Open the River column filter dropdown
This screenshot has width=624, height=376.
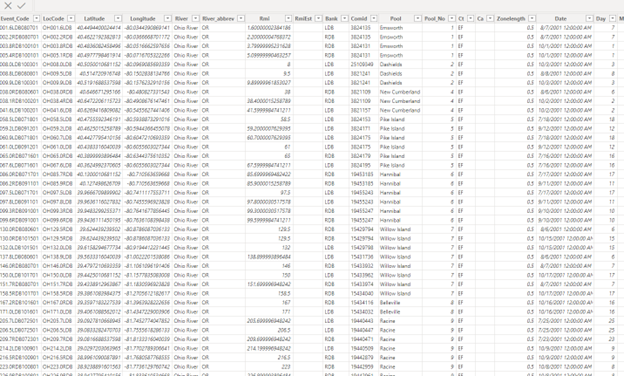pyautogui.click(x=195, y=18)
